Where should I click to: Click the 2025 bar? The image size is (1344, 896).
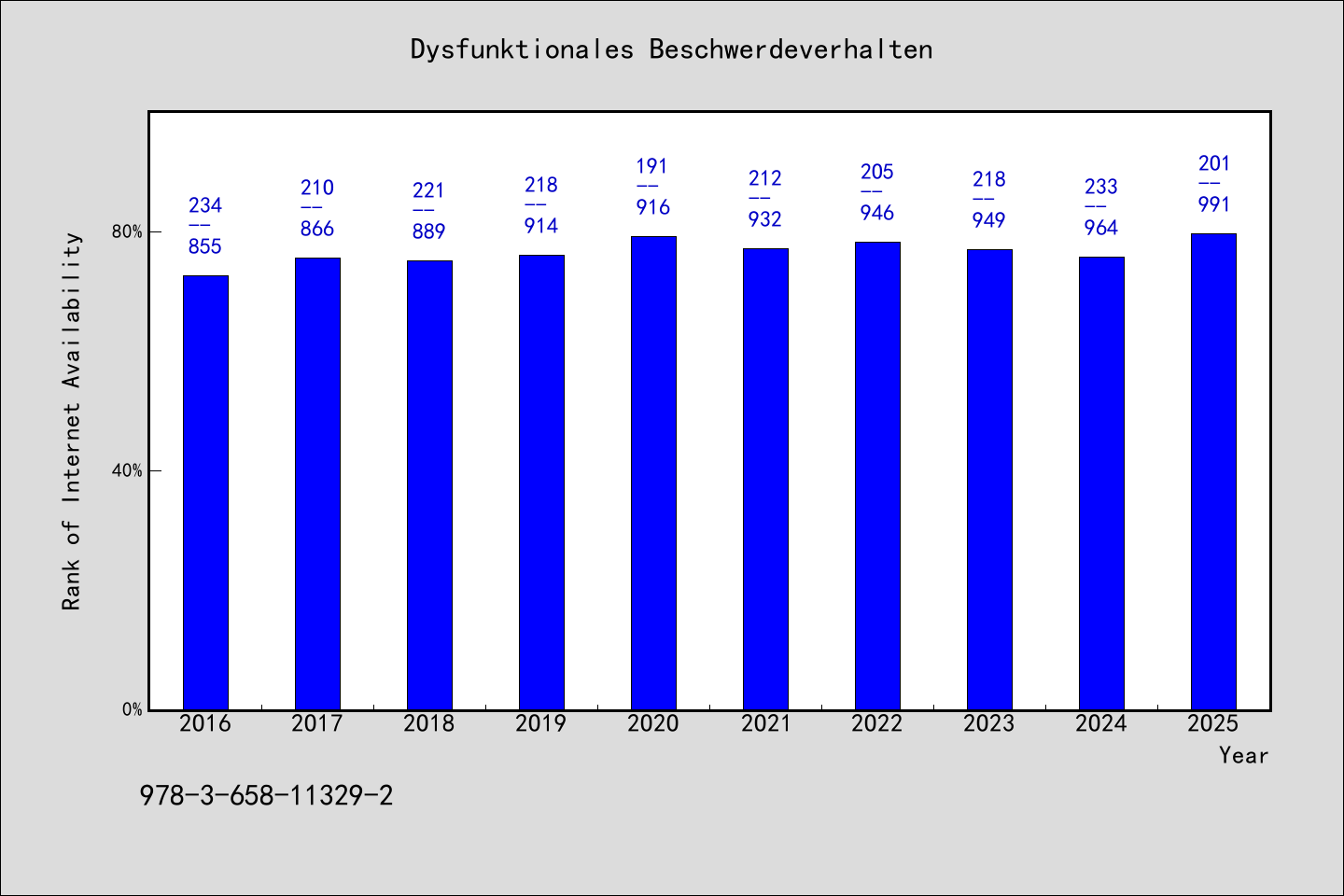coord(1213,471)
